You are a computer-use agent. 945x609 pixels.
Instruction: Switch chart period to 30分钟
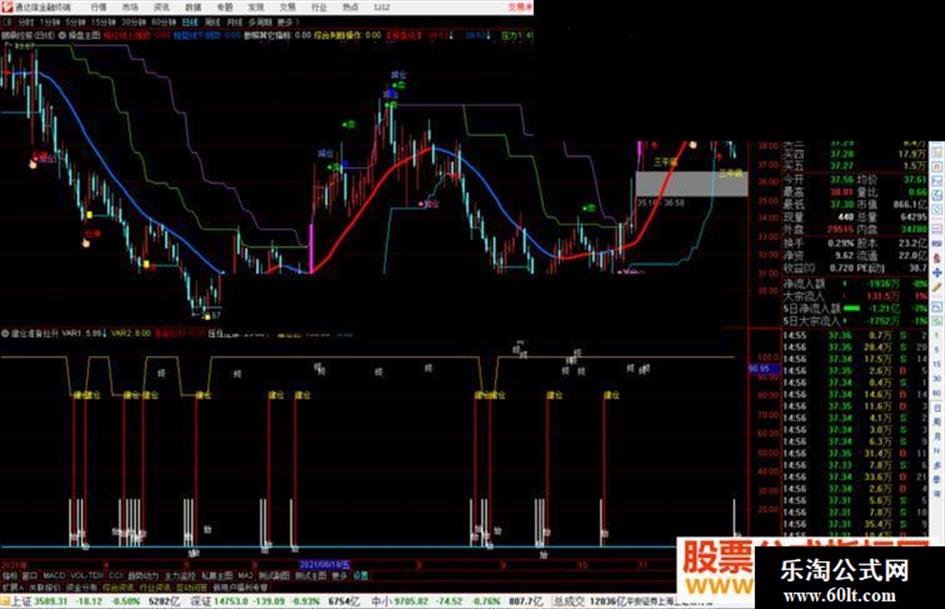pos(134,22)
